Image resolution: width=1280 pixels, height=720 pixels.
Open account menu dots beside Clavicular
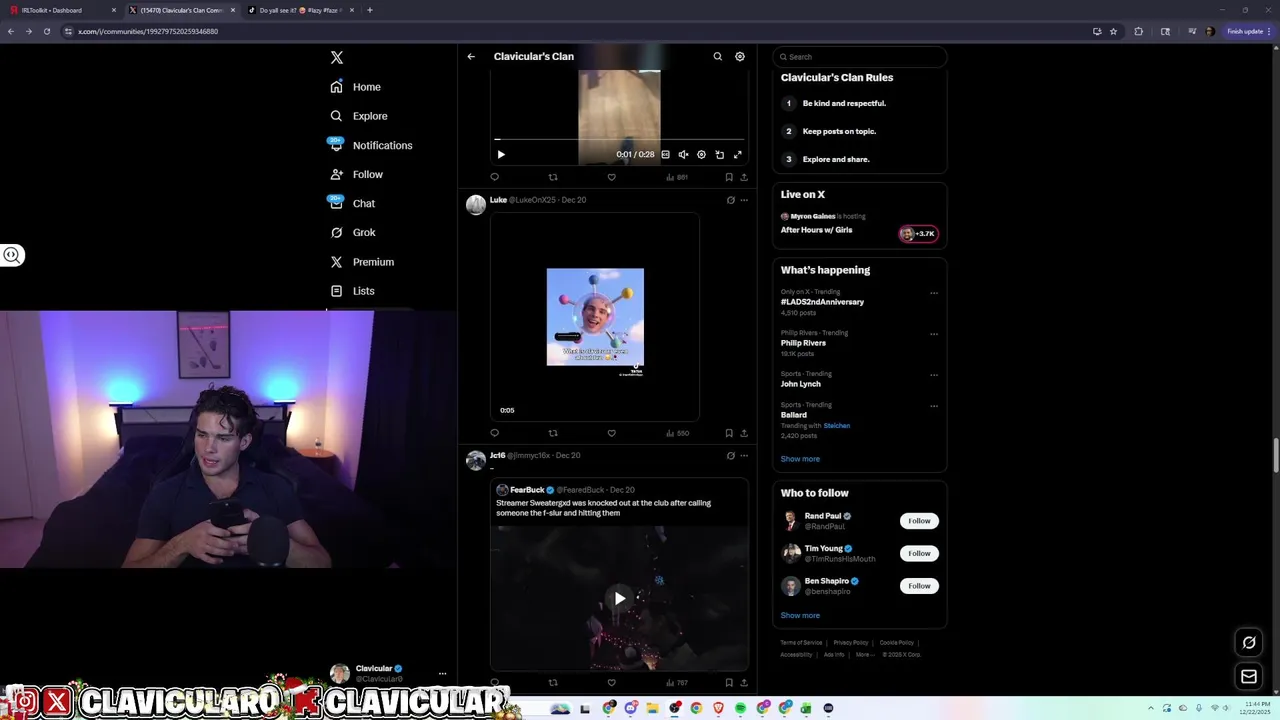[442, 674]
